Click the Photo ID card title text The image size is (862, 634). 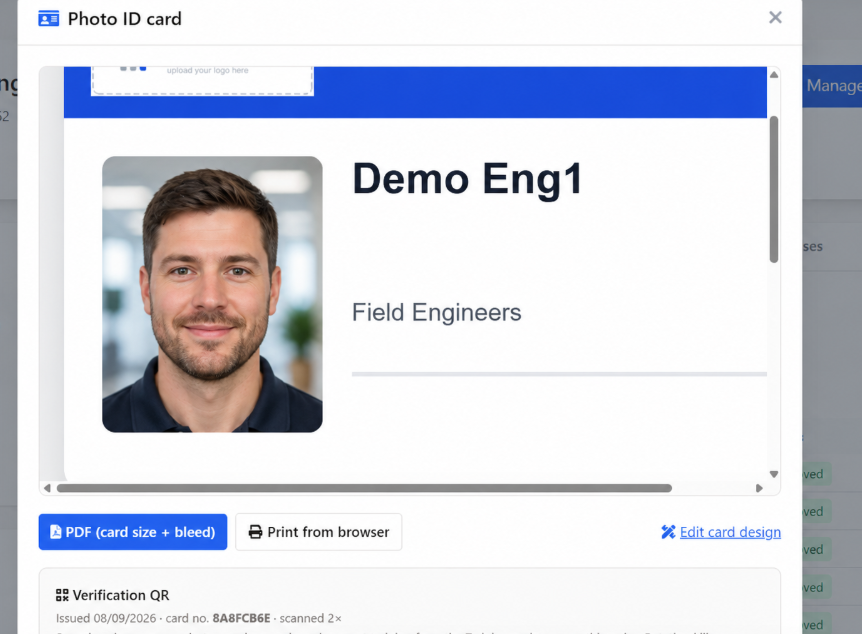(124, 19)
